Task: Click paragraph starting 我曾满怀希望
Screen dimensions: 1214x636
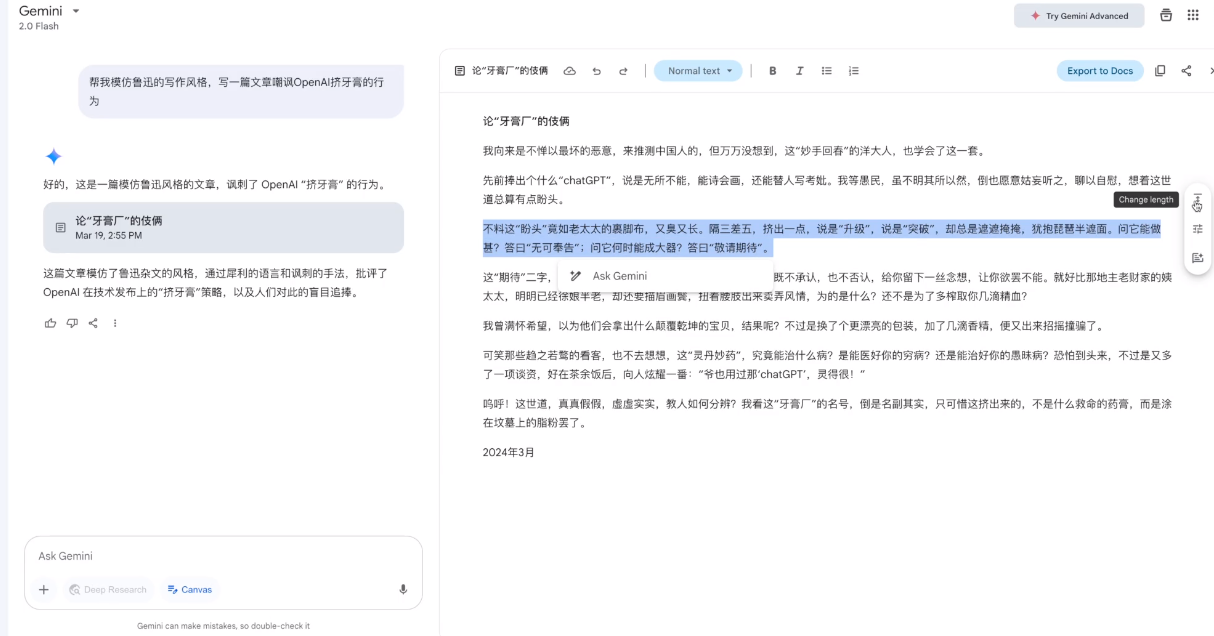Action: point(793,326)
